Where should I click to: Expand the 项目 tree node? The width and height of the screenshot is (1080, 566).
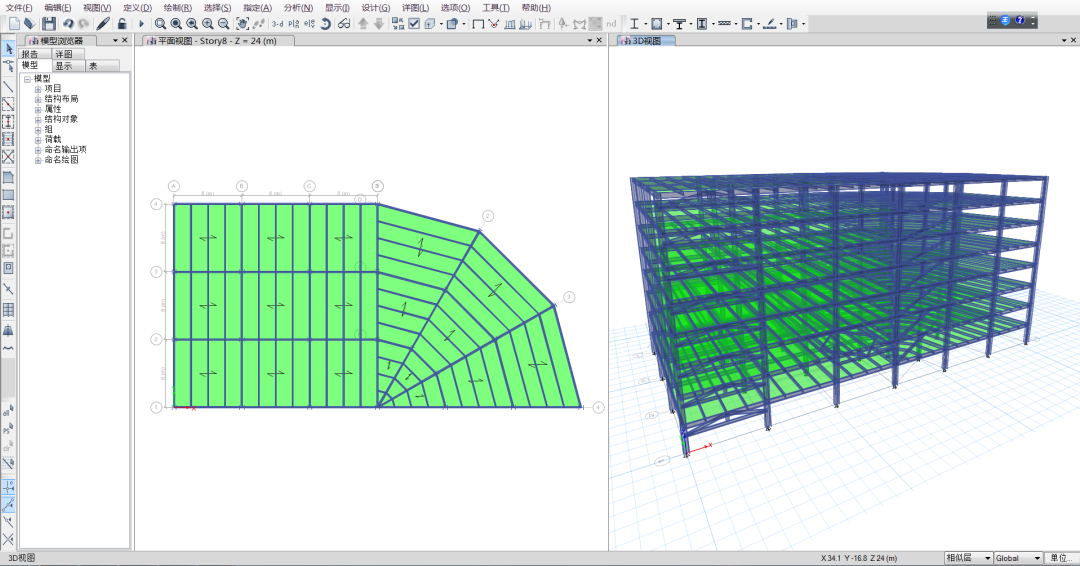point(38,89)
